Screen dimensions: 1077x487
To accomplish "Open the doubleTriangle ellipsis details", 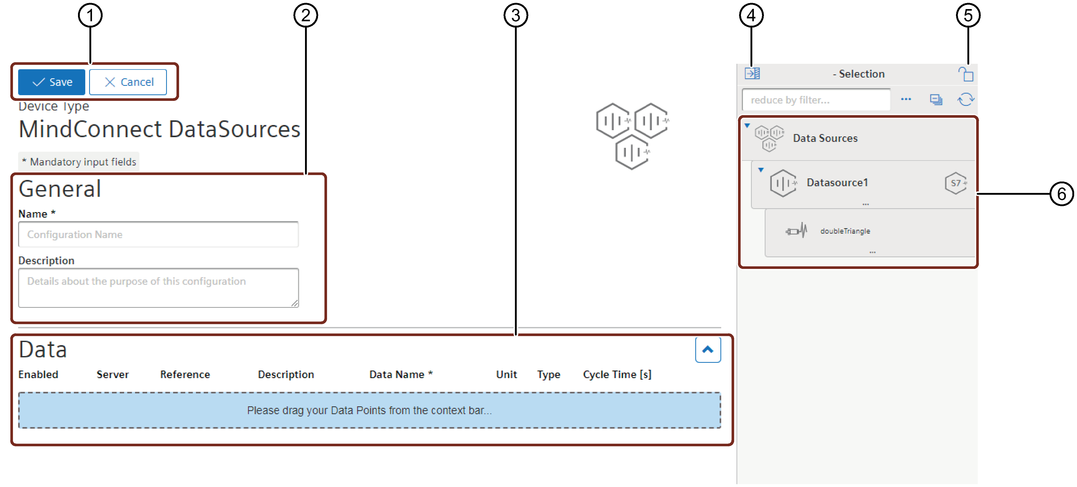I will [x=872, y=252].
